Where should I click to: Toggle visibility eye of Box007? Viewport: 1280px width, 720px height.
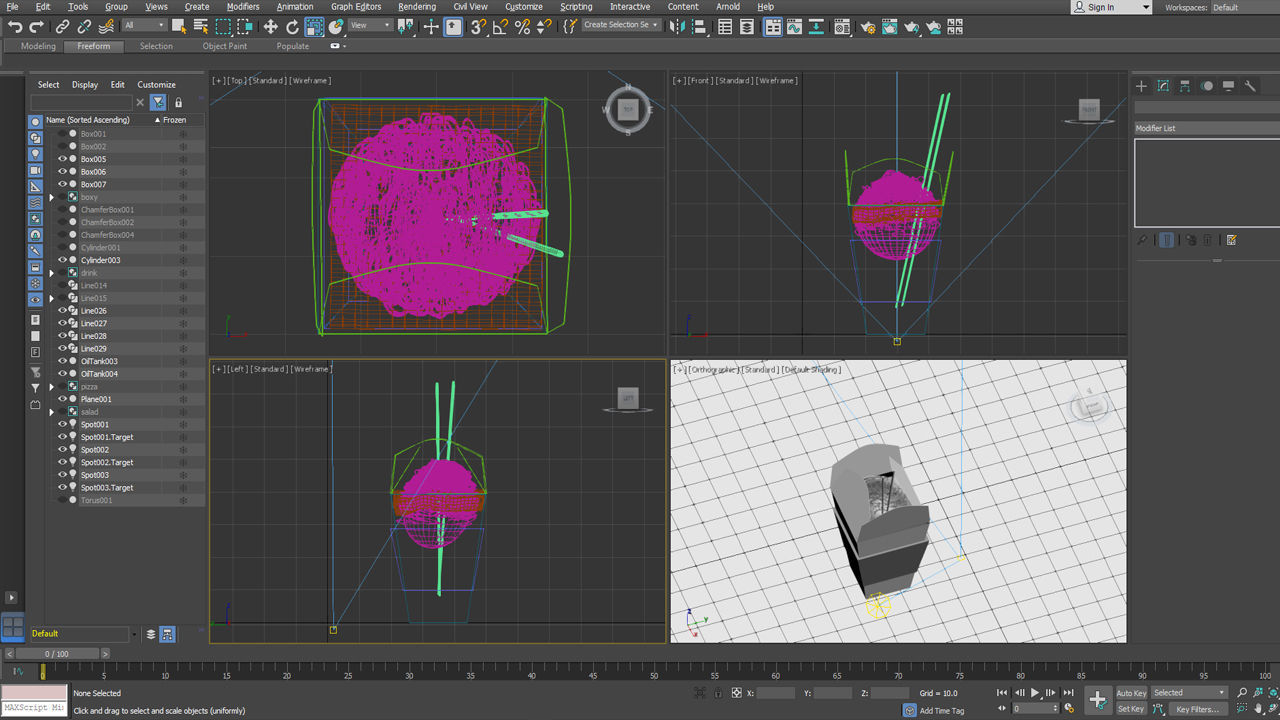pyautogui.click(x=62, y=184)
